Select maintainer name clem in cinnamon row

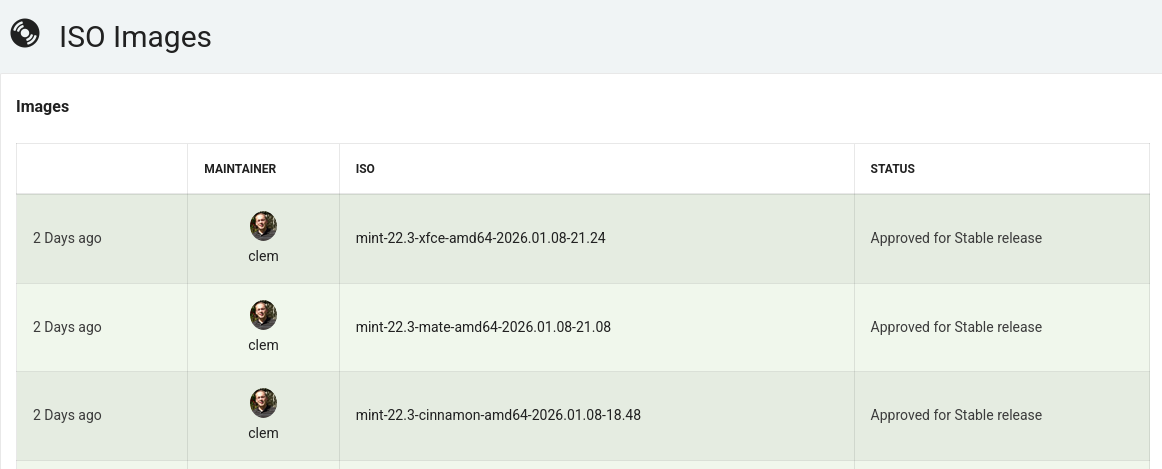click(263, 433)
